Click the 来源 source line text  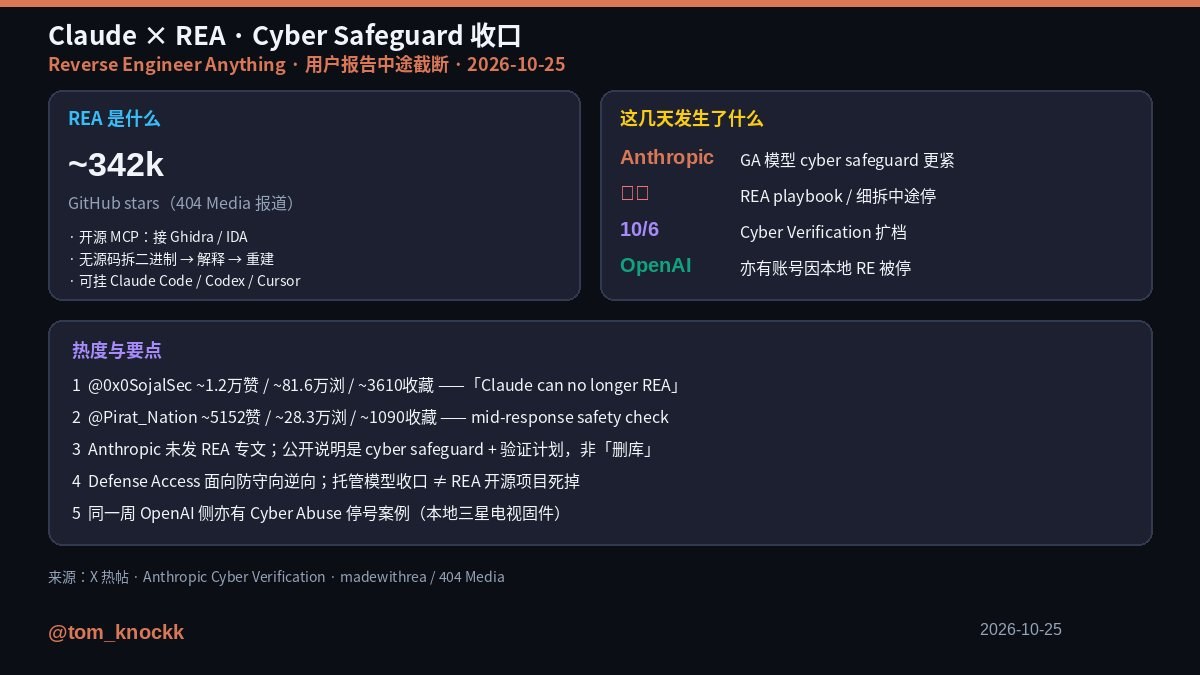pyautogui.click(x=276, y=576)
